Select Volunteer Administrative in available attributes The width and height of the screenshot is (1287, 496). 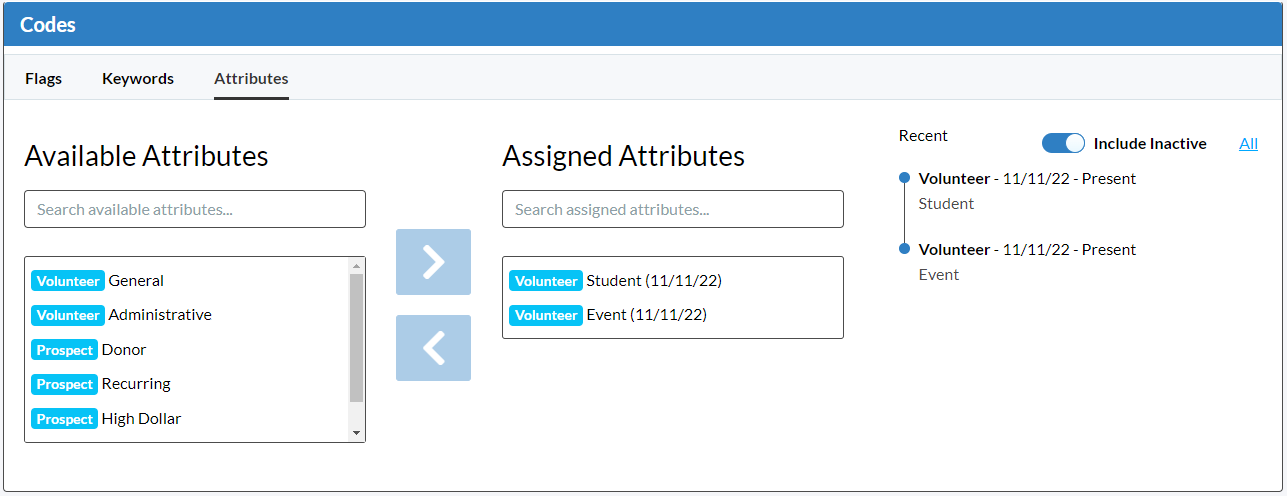click(x=187, y=315)
